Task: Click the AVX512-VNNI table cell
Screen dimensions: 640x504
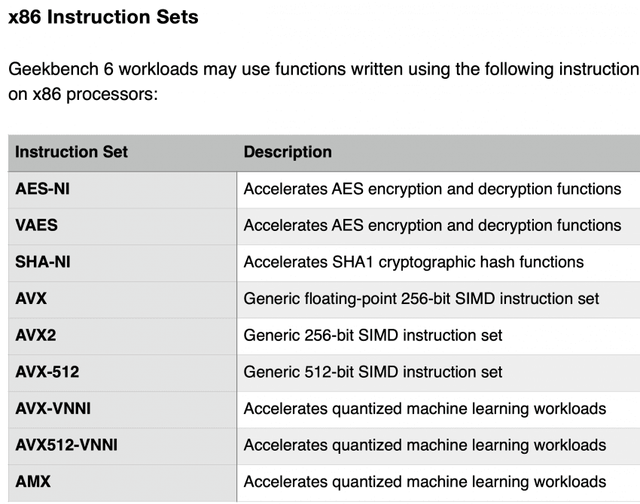Action: [66, 445]
